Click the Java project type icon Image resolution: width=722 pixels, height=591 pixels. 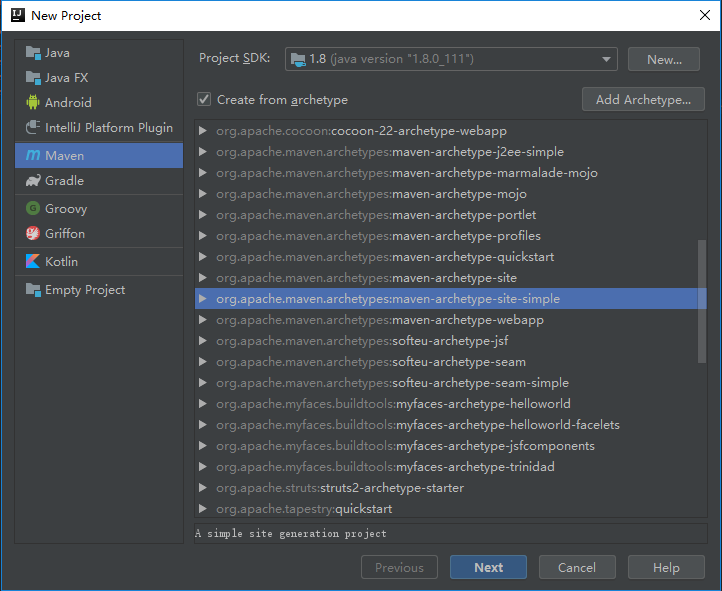click(33, 53)
